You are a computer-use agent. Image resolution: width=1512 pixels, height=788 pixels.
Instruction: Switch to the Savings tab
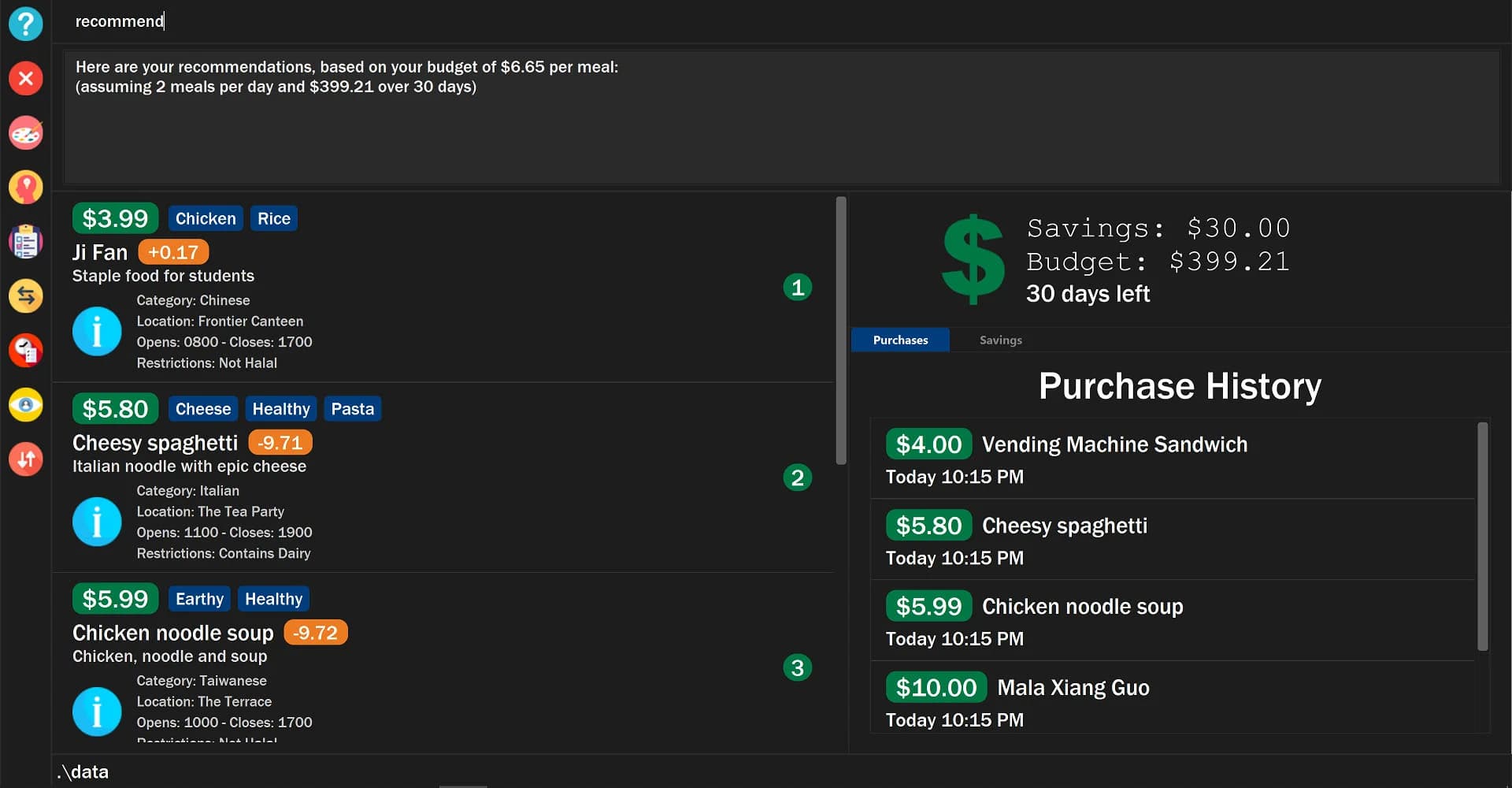1000,340
